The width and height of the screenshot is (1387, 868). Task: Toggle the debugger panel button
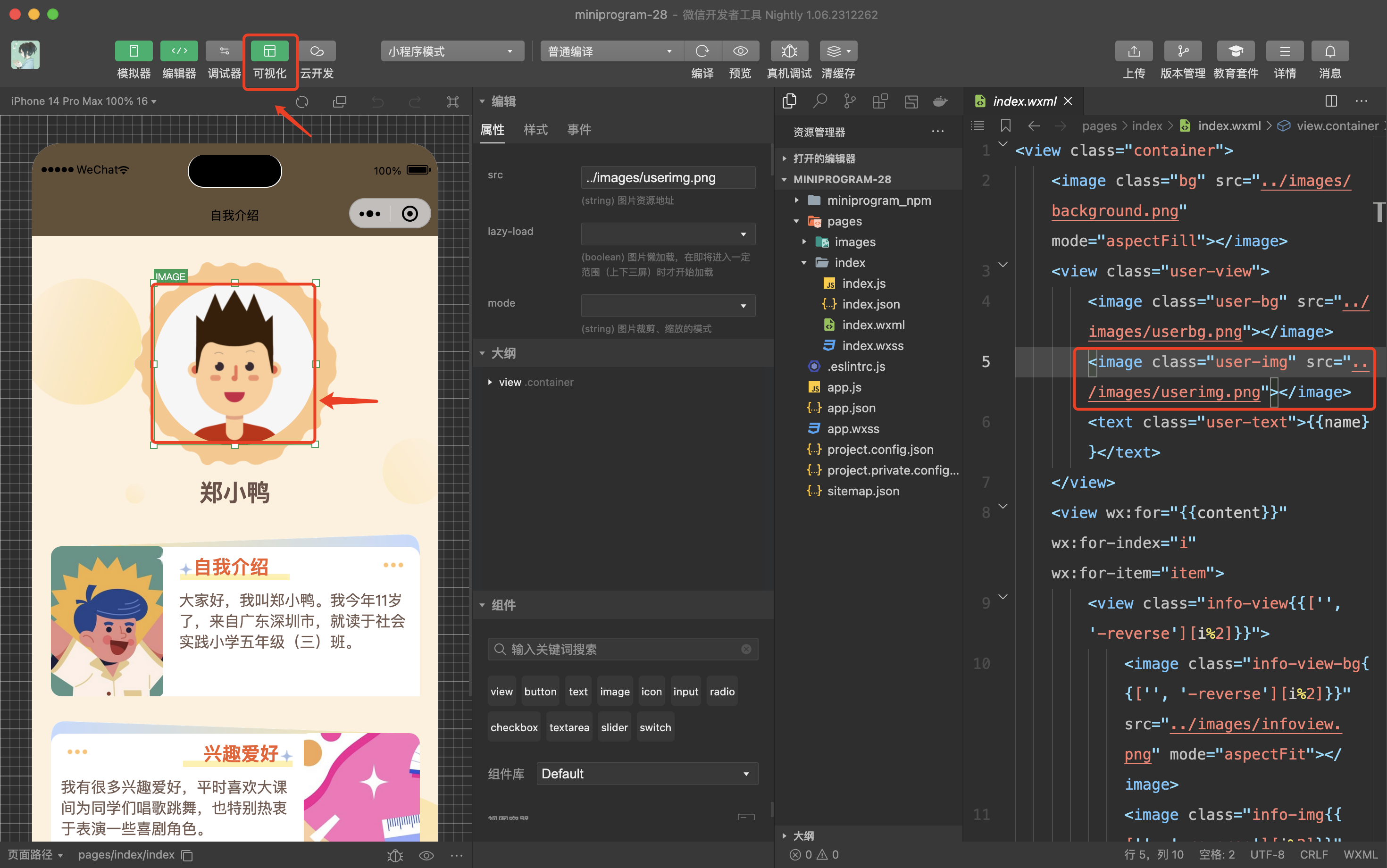[224, 51]
